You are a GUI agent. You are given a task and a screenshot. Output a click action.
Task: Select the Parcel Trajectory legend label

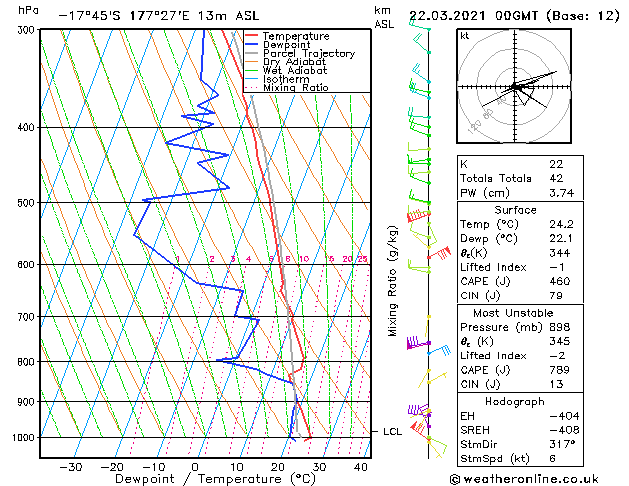309,53
